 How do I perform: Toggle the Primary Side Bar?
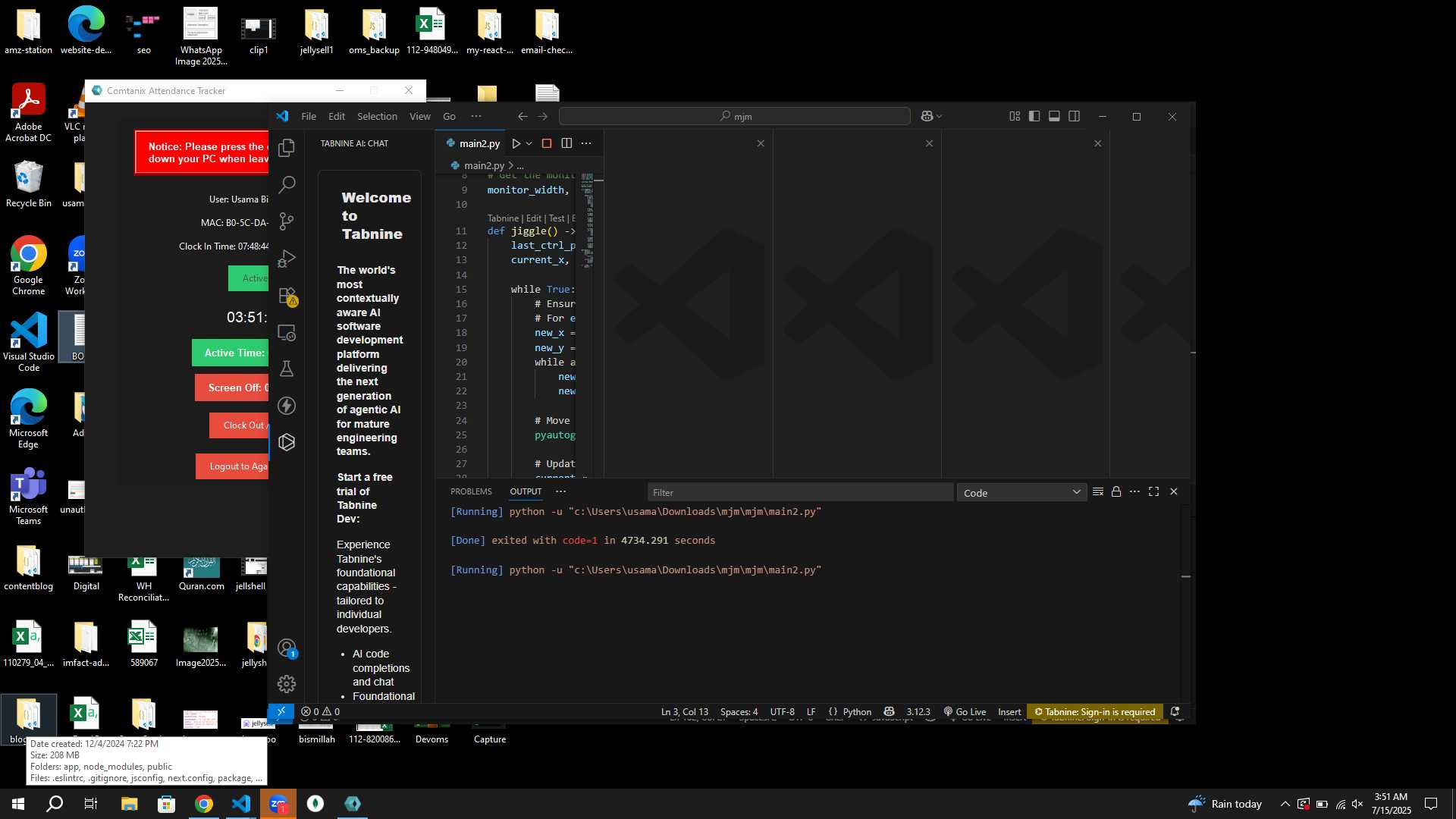pos(1034,116)
